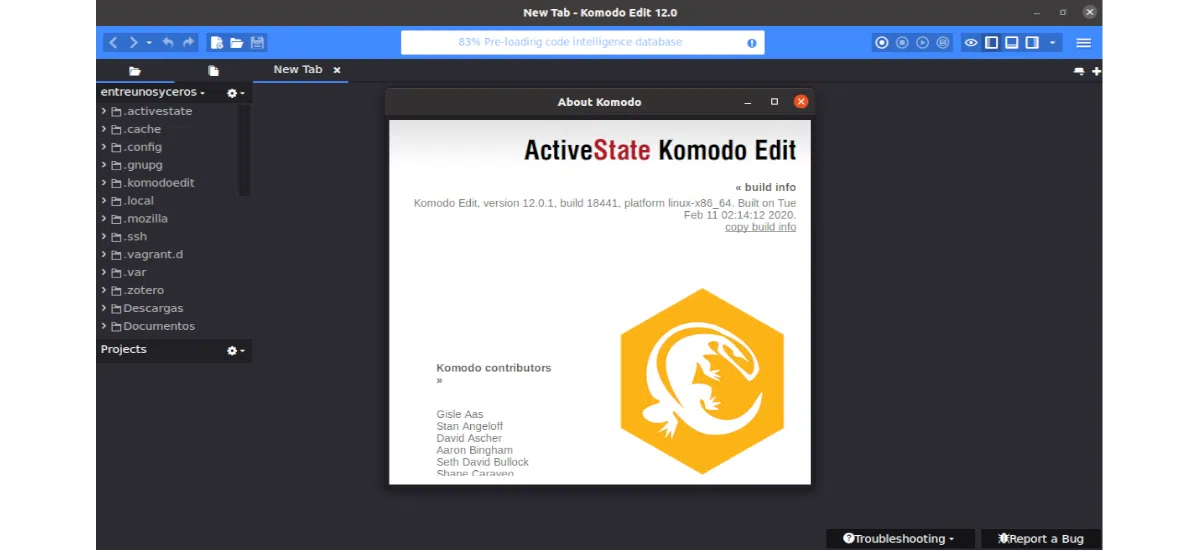Open the recent locations dropdown beside forward arrow

[149, 43]
